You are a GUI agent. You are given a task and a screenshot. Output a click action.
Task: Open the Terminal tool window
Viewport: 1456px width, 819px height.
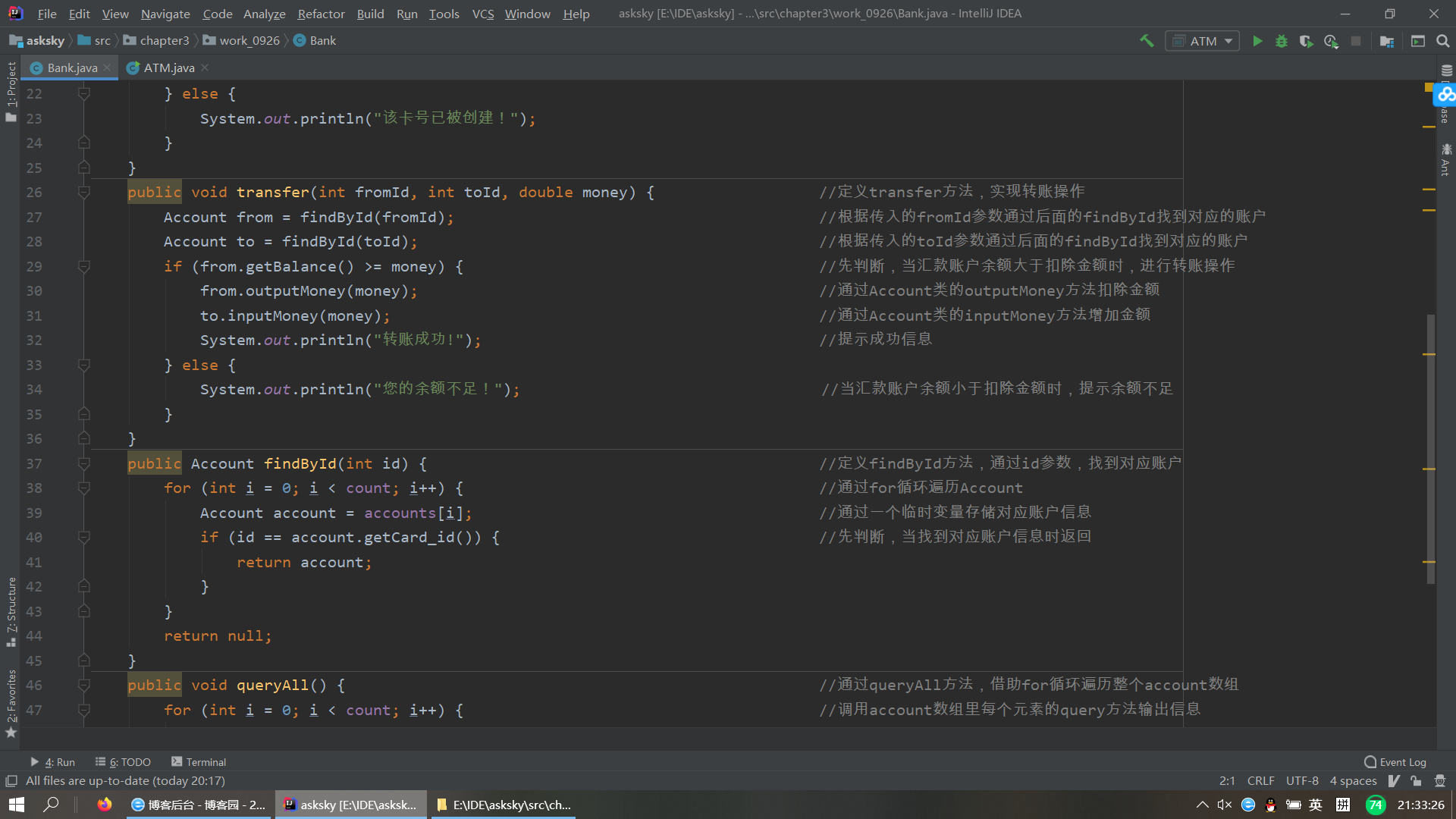point(199,762)
